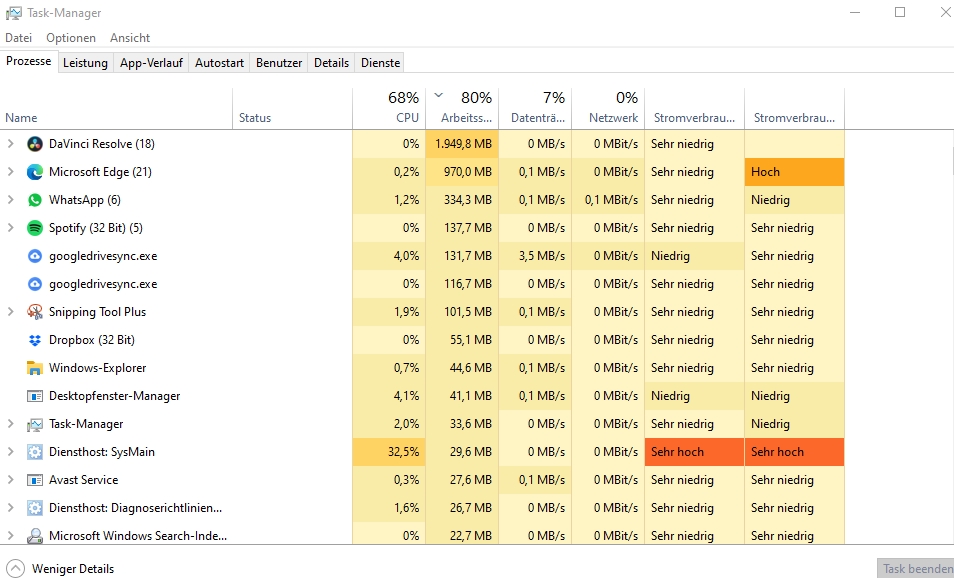954x578 pixels.
Task: Click the DaVinci Resolve app icon
Action: pos(35,144)
